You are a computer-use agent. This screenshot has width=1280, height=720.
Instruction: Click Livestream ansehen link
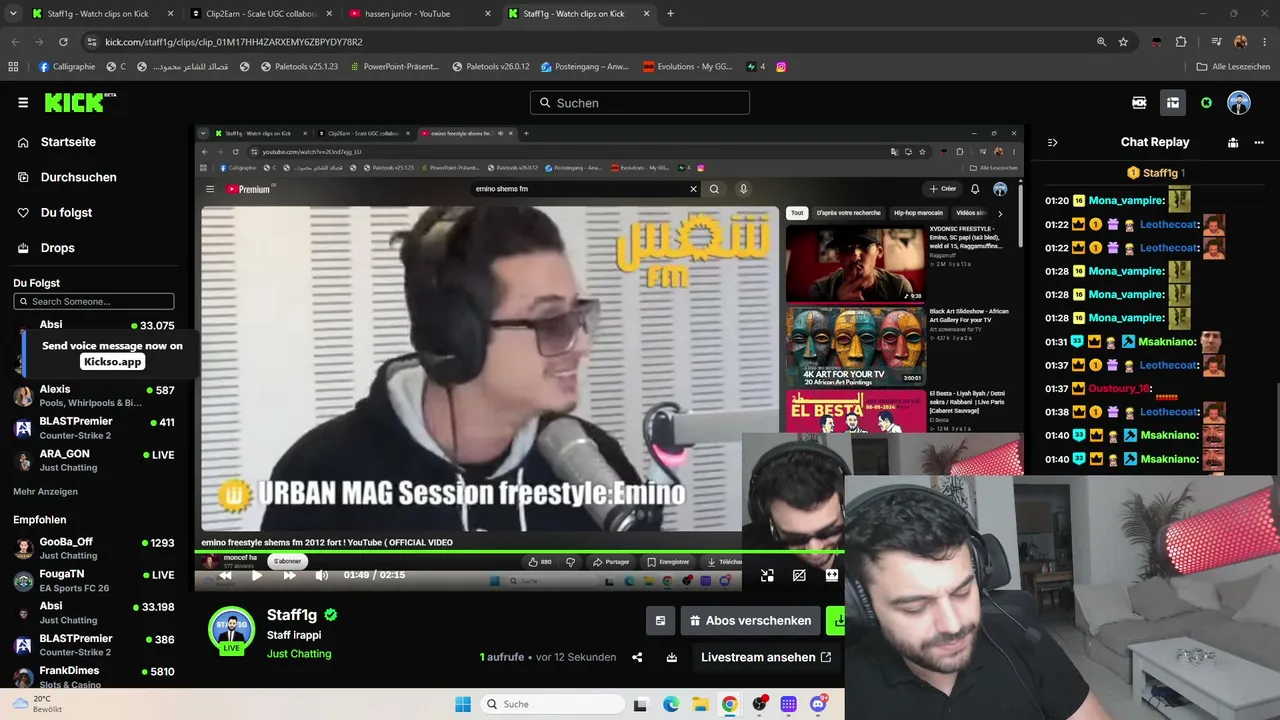click(x=766, y=657)
